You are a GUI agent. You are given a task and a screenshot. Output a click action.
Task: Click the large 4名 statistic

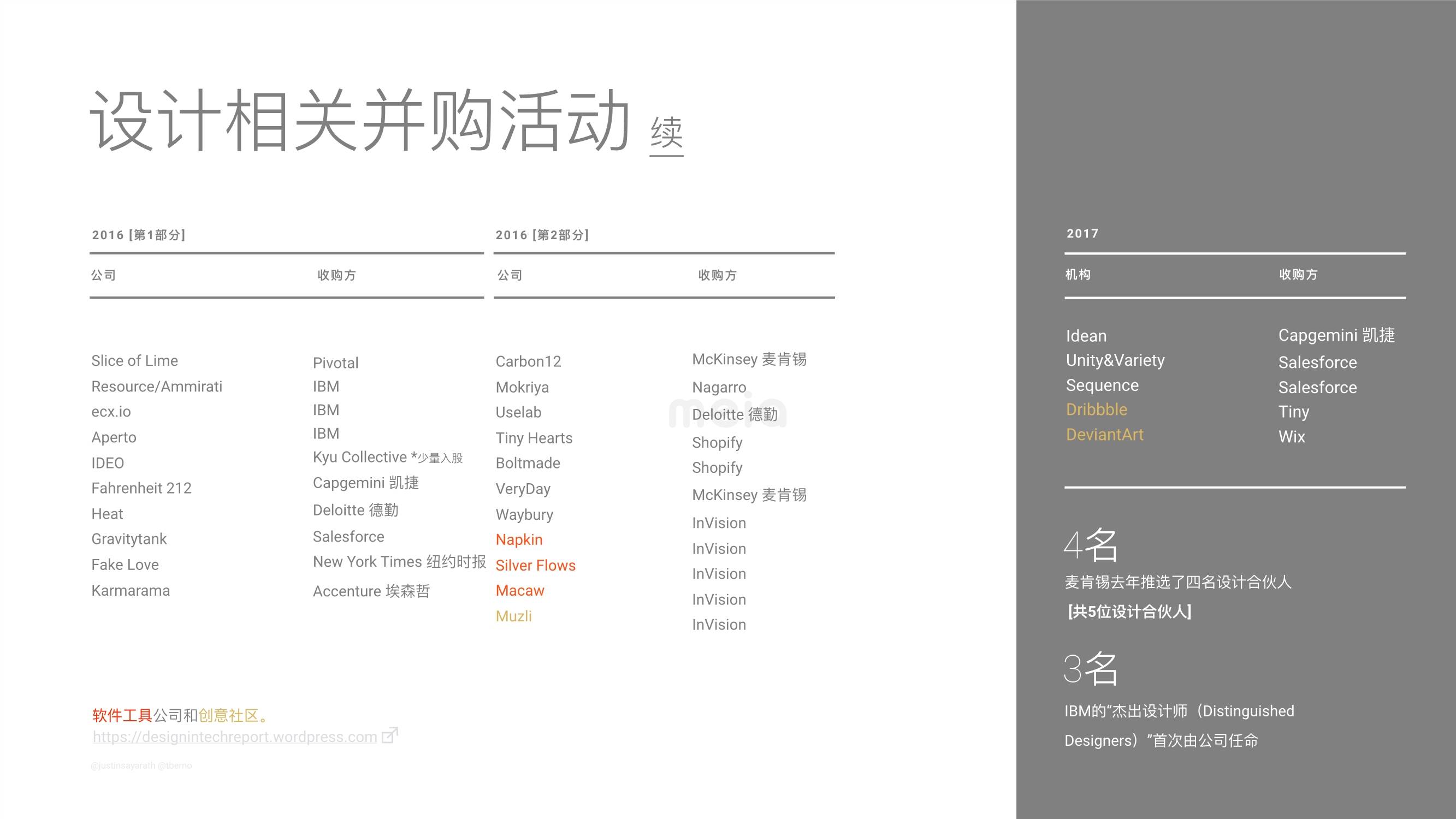[x=1090, y=545]
